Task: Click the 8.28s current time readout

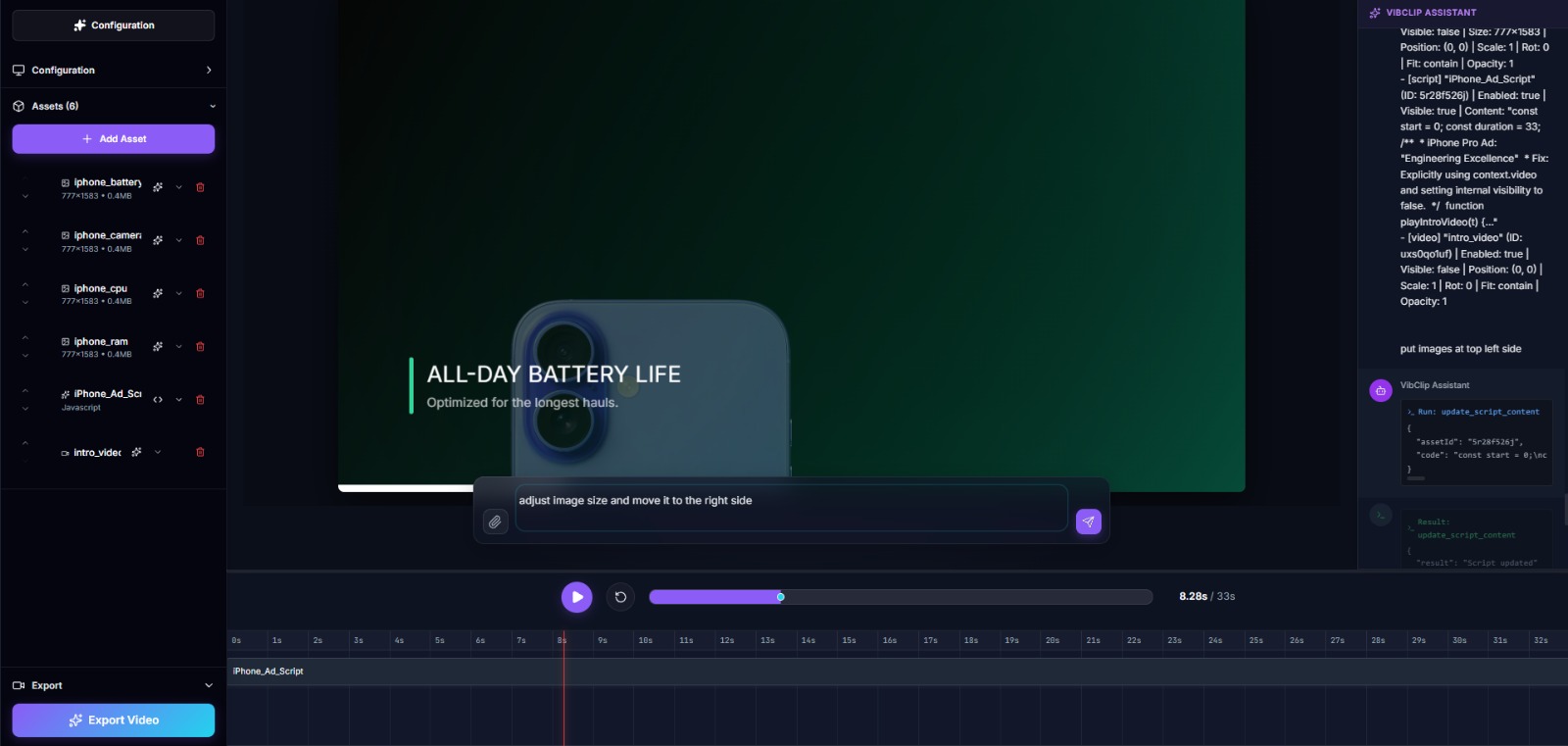Action: [x=1193, y=596]
